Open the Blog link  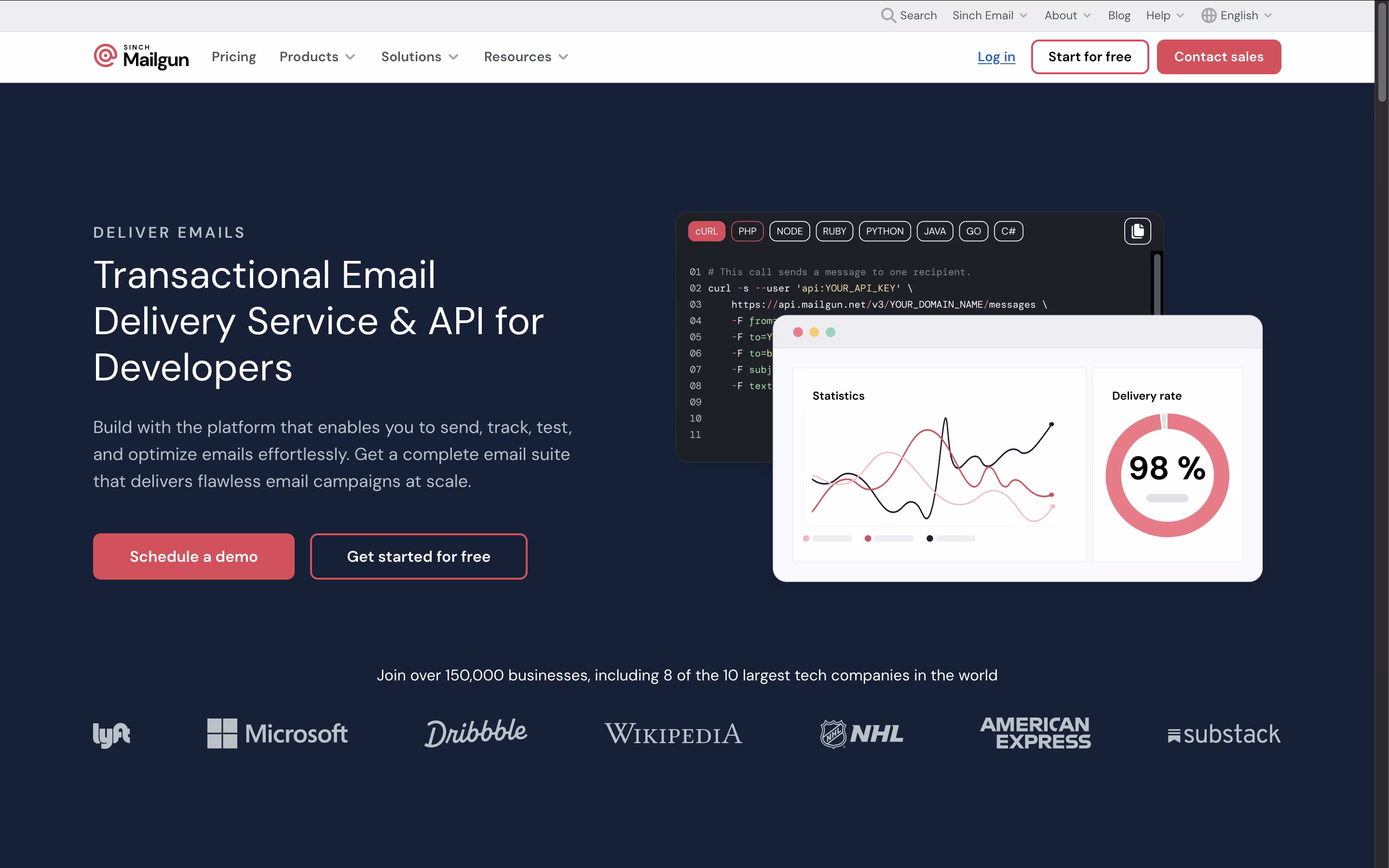point(1118,15)
